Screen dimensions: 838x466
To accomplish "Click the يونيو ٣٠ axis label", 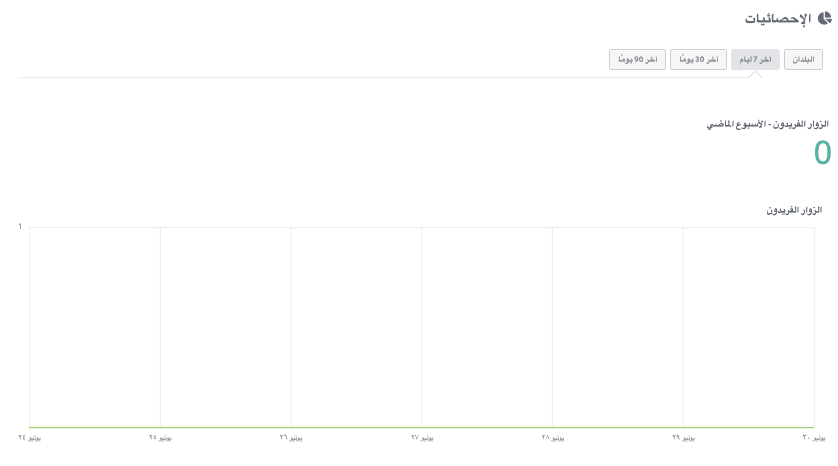I will click(814, 438).
